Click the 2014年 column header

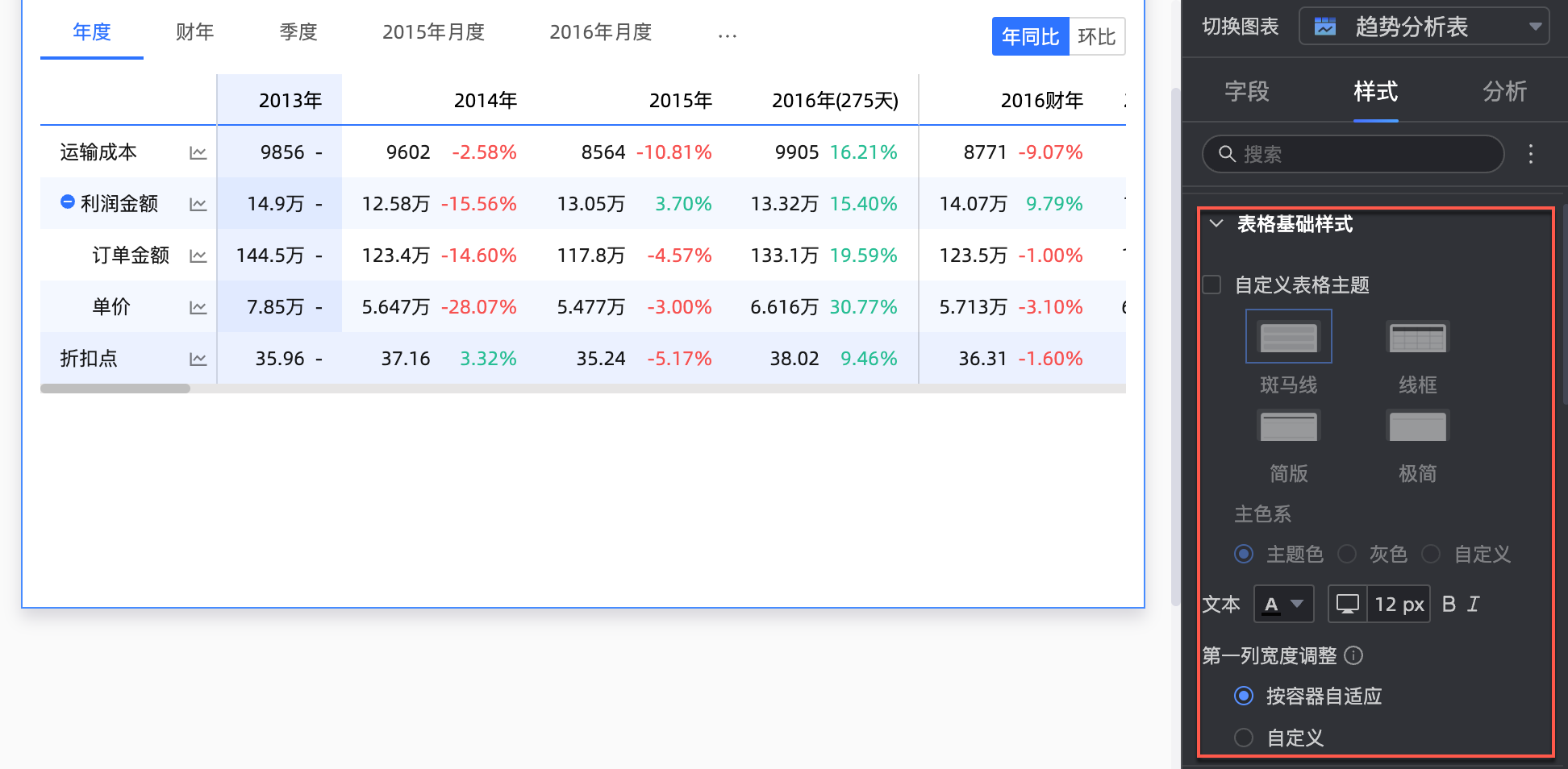click(486, 101)
